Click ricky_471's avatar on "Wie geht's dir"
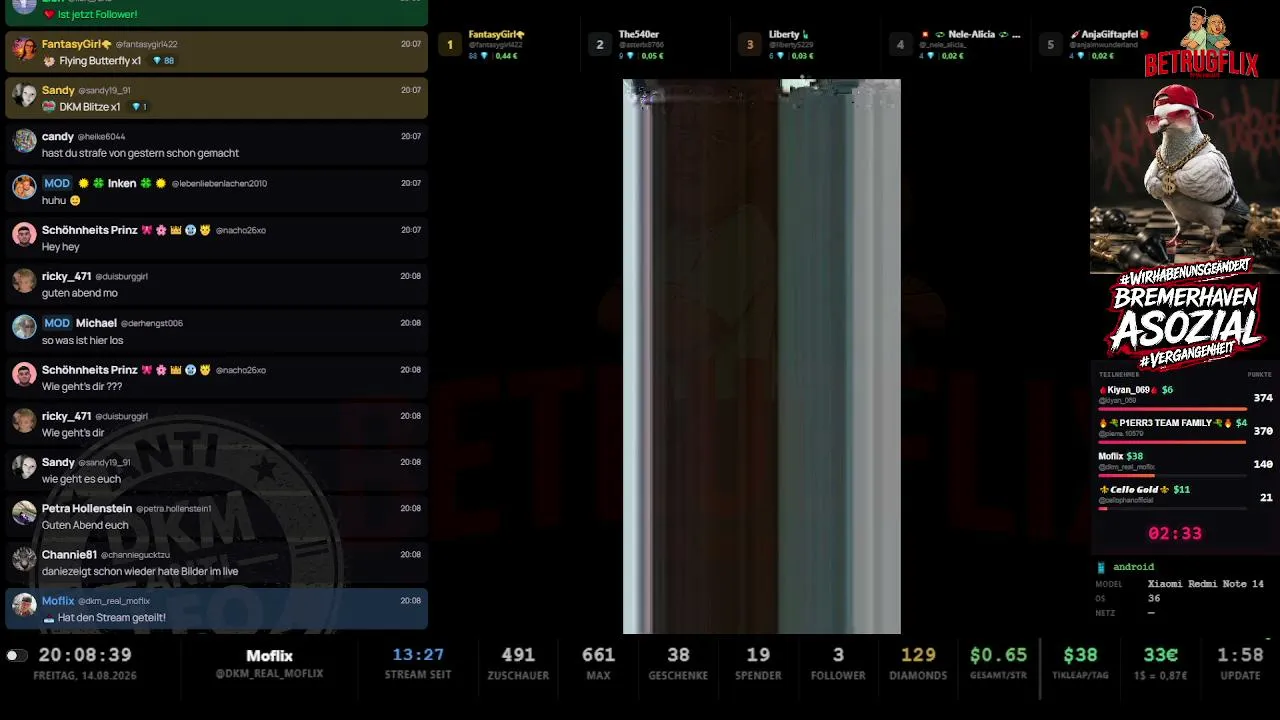Viewport: 1280px width, 720px height. pos(25,420)
